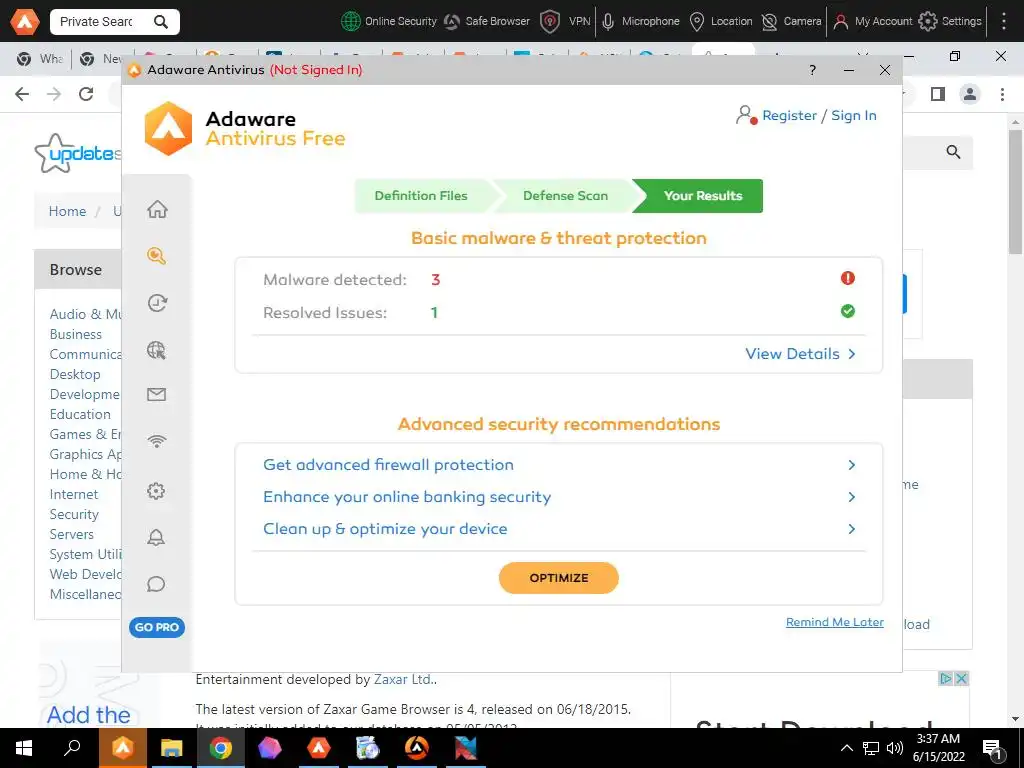Viewport: 1024px width, 768px height.
Task: Open the browser profile avatar icon
Action: (970, 94)
